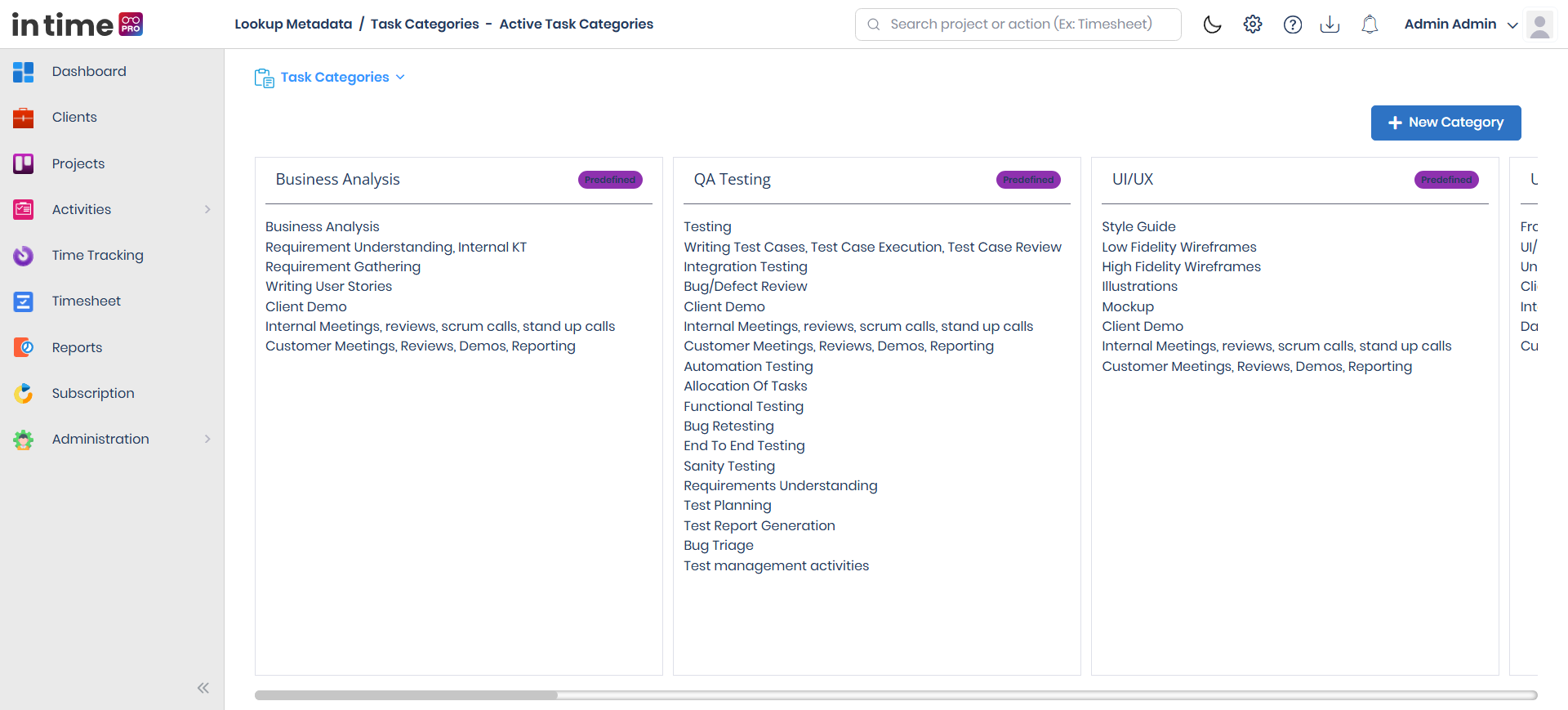Viewport: 1568px width, 710px height.
Task: Click the Time Tracking clock icon
Action: point(23,256)
